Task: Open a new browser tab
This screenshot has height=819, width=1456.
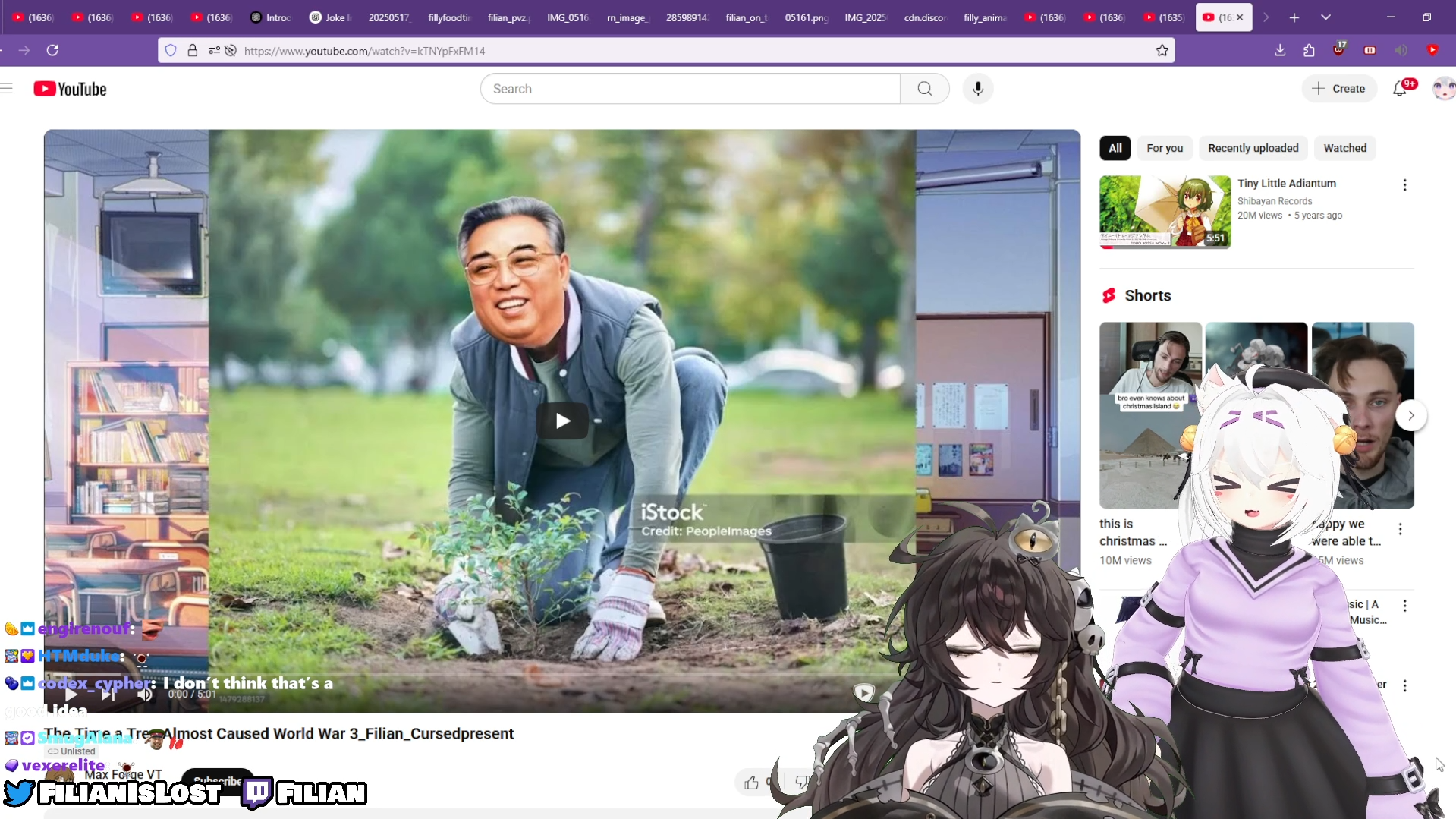Action: pos(1294,17)
